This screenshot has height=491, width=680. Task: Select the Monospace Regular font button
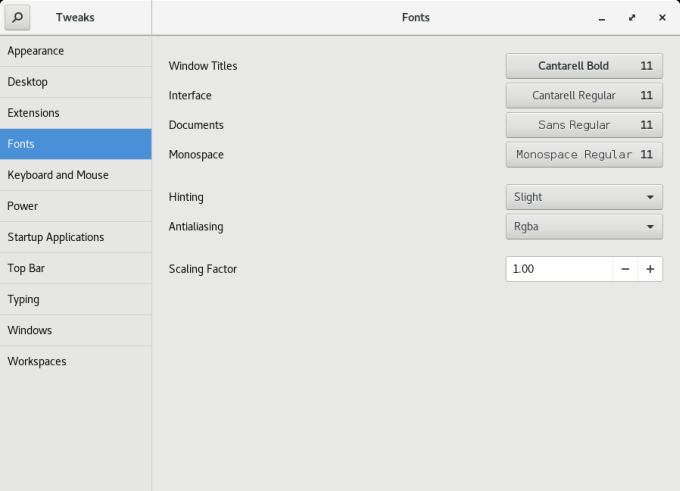pos(584,155)
